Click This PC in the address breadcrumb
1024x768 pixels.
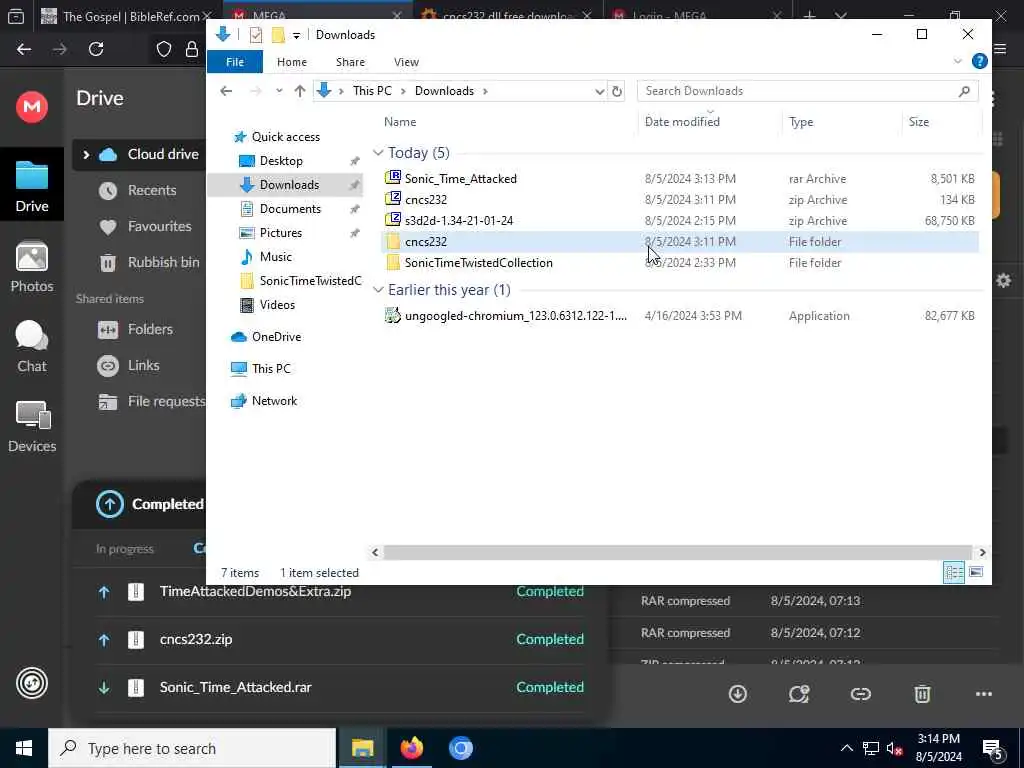372,91
